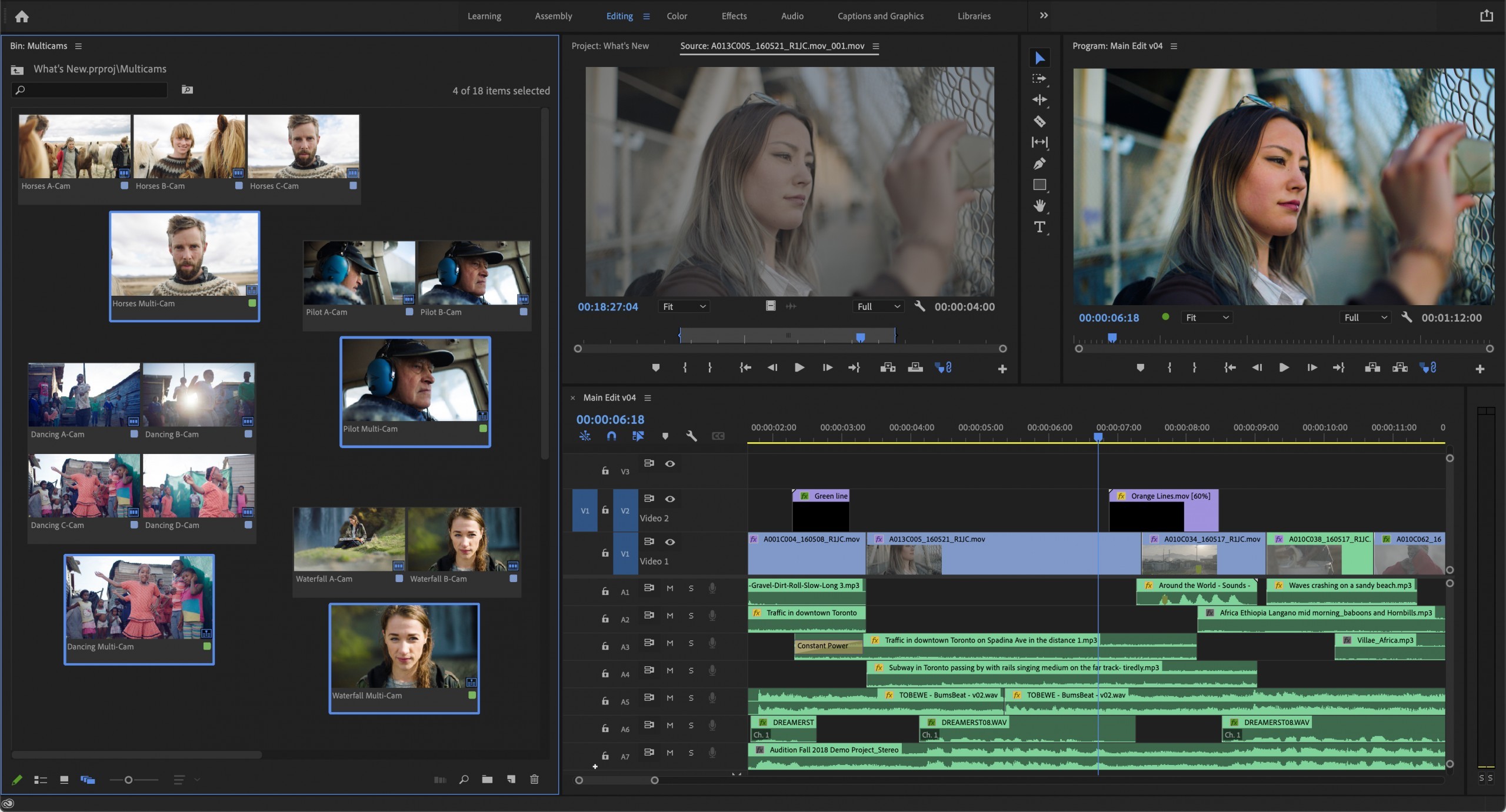Viewport: 1506px width, 812px height.
Task: Go to In point in Source monitor
Action: tap(745, 367)
